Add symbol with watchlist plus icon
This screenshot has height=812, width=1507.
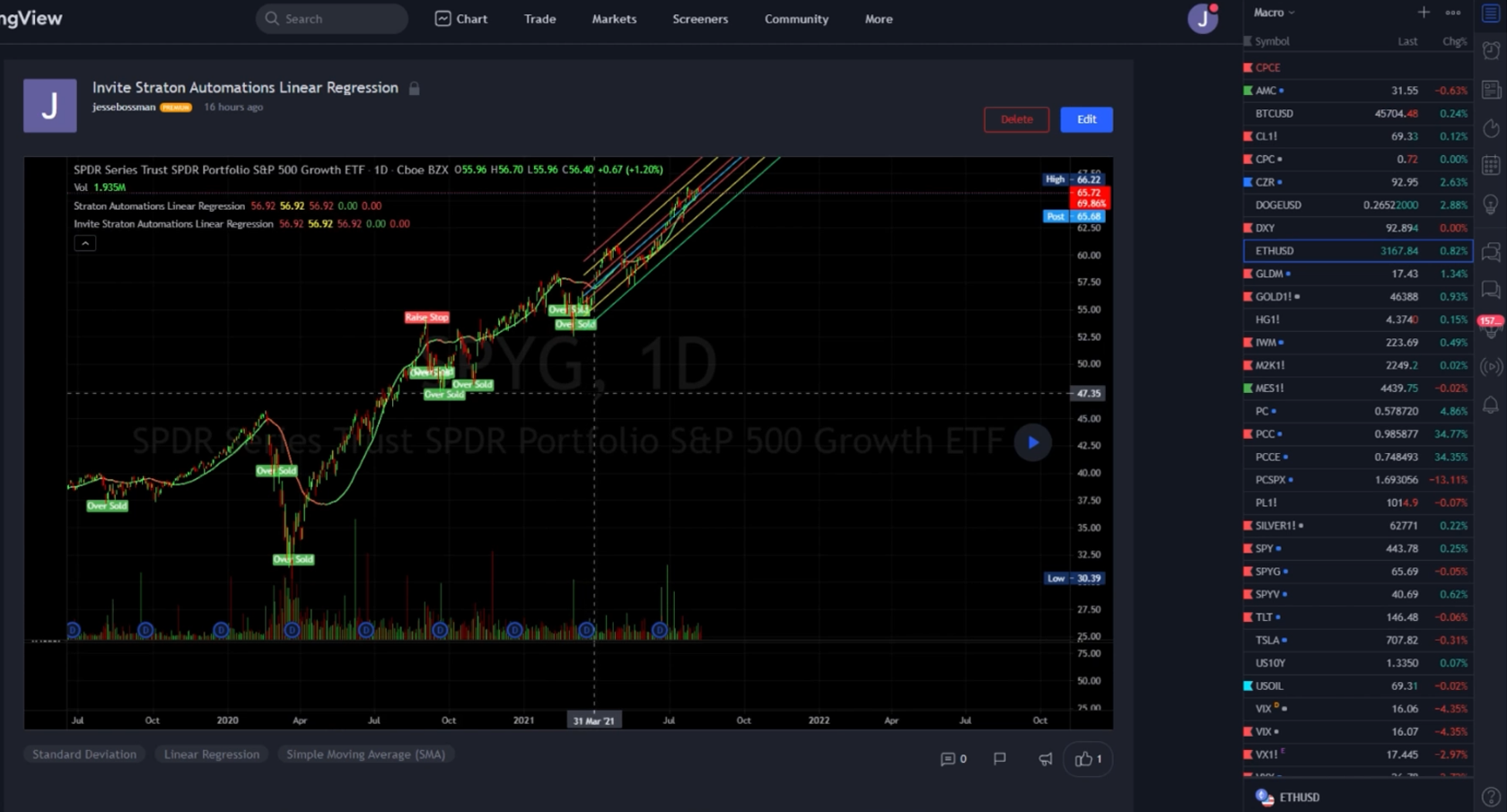click(1424, 13)
